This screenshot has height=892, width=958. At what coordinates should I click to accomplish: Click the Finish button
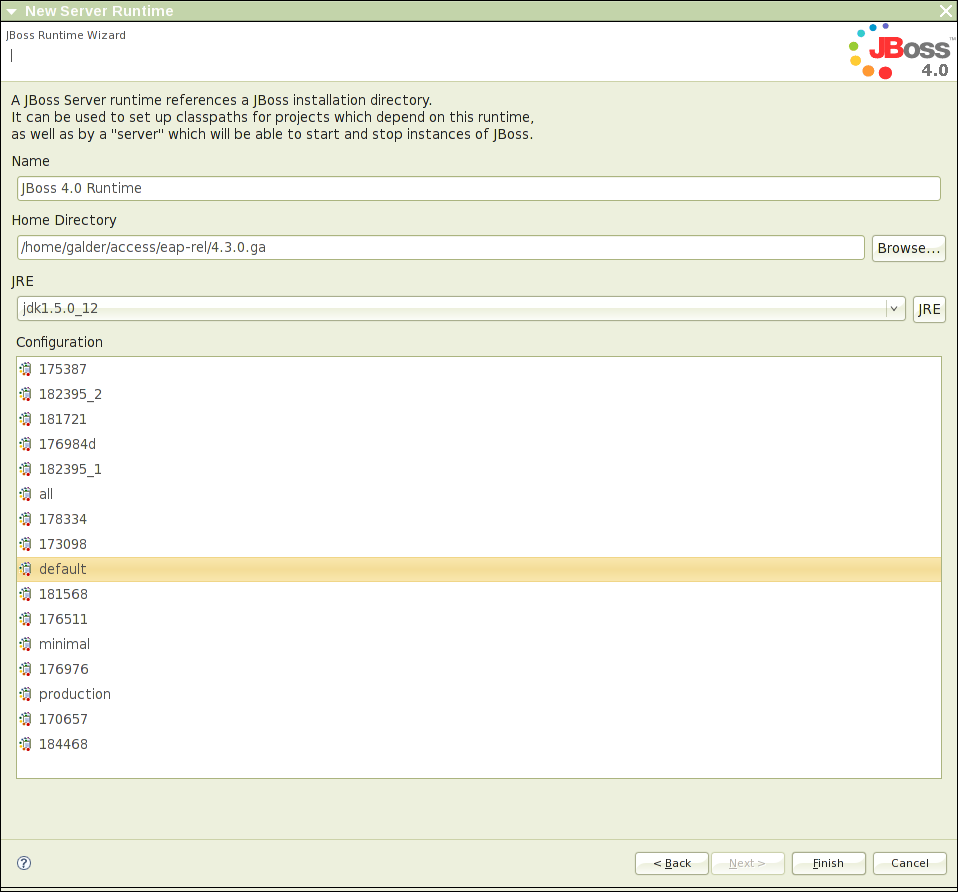(x=828, y=863)
